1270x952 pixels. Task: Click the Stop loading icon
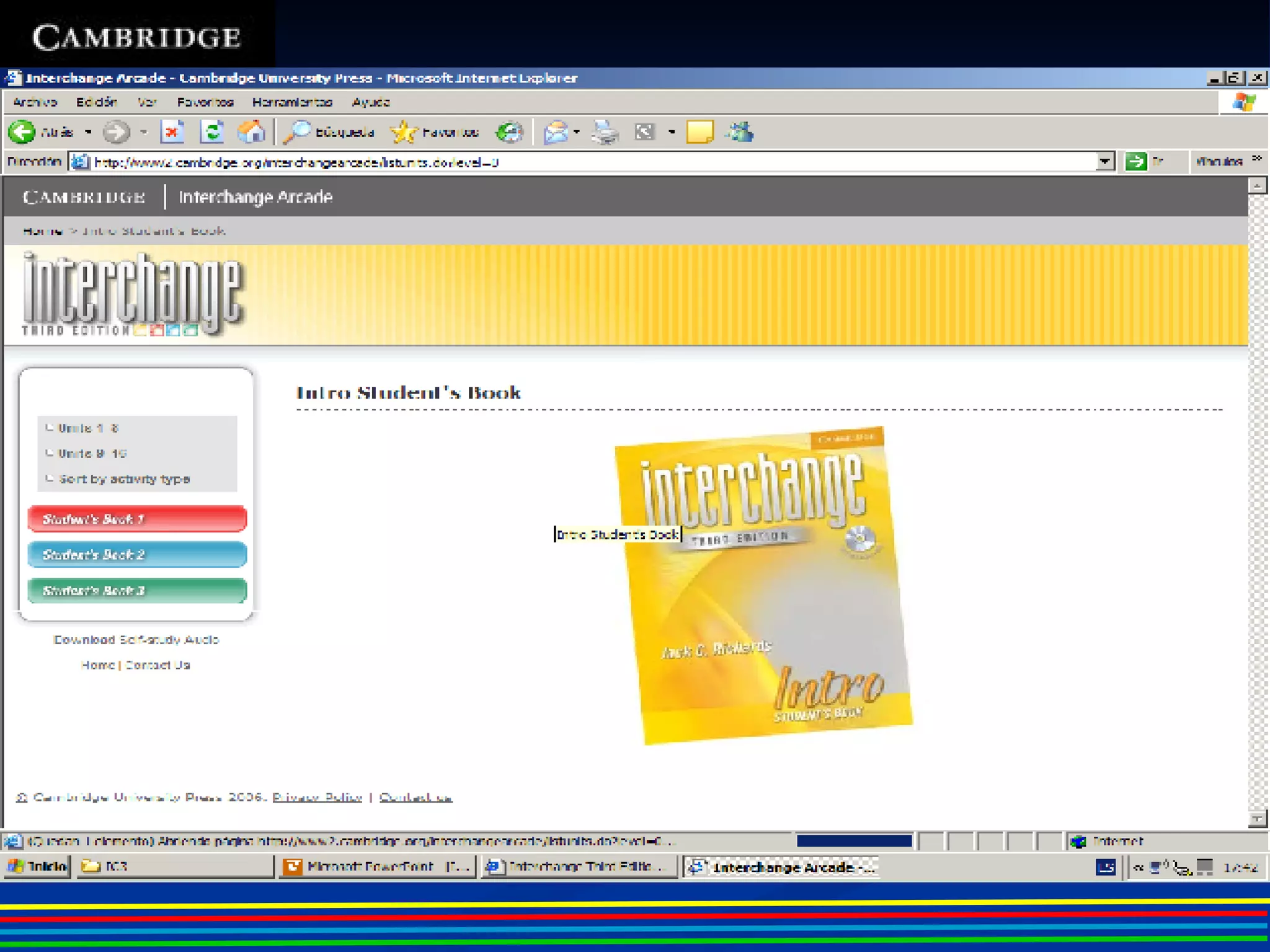point(172,132)
